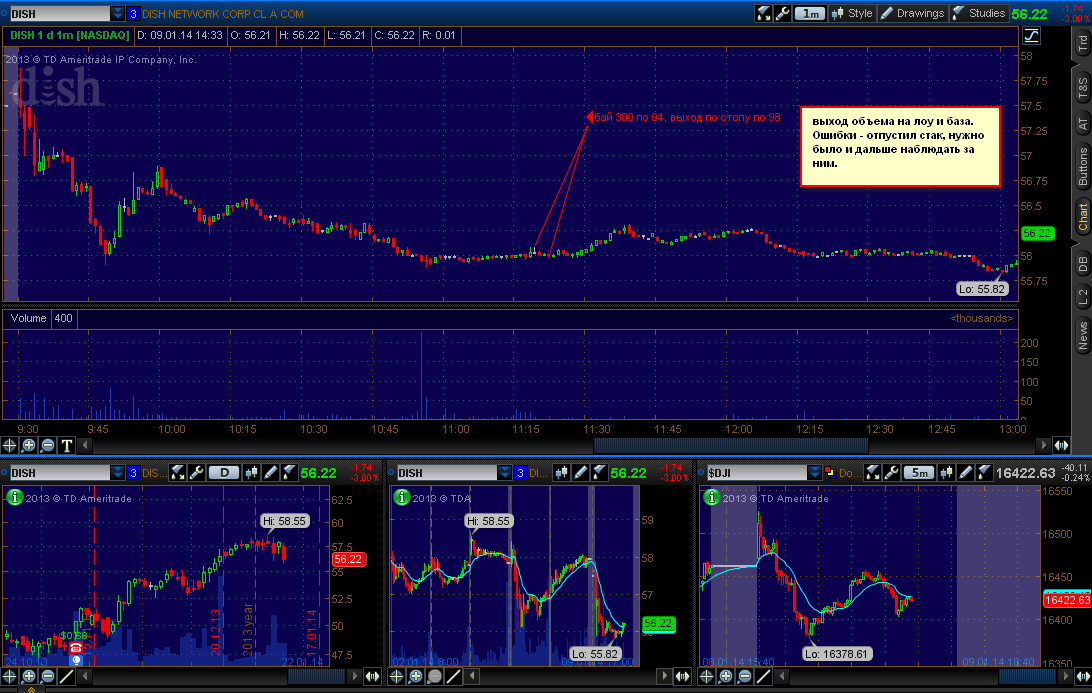Expand symbol dropdown in the daily DISH panel
The height and width of the screenshot is (693, 1092).
[x=118, y=473]
